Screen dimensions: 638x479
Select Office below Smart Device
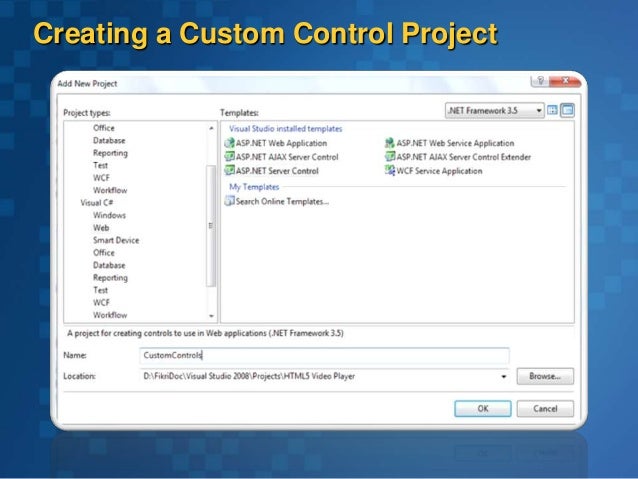(104, 253)
